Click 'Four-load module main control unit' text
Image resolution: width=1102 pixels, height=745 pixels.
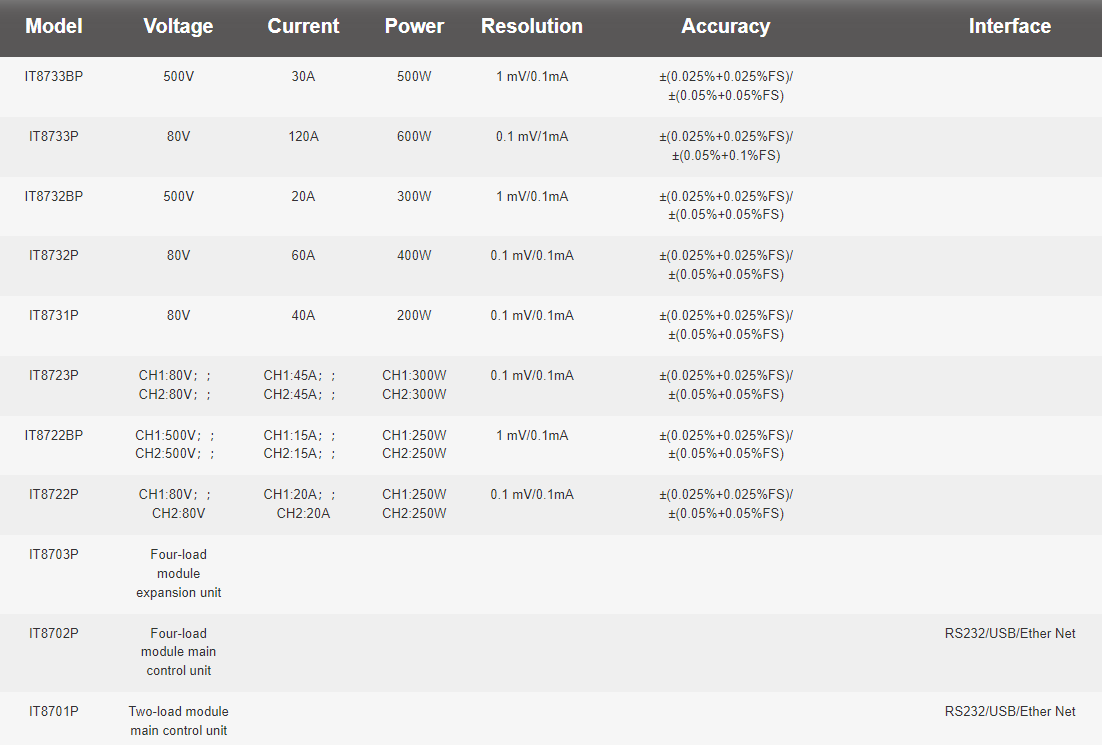tap(179, 652)
